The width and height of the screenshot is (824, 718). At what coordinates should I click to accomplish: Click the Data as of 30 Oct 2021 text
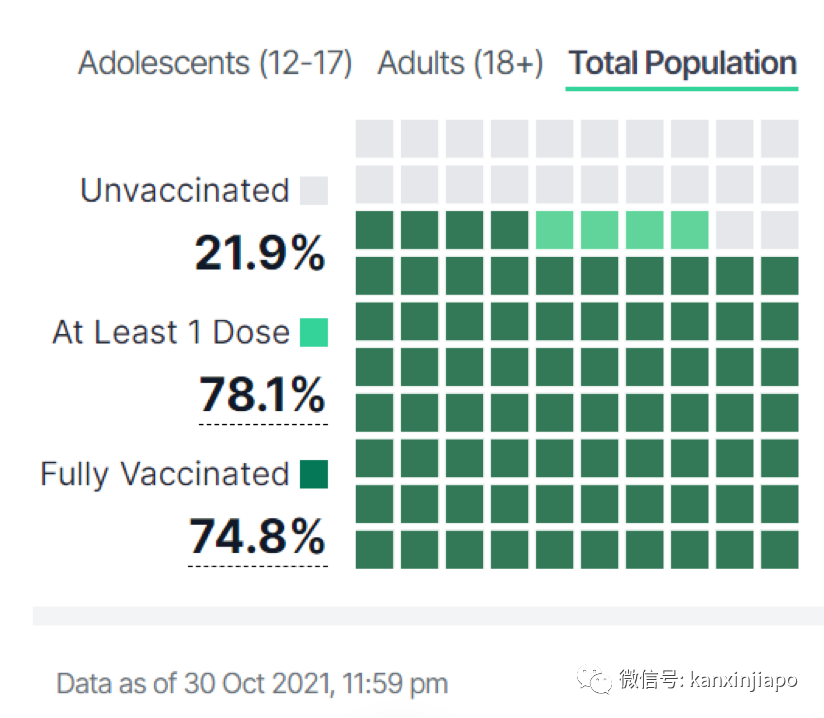click(252, 684)
